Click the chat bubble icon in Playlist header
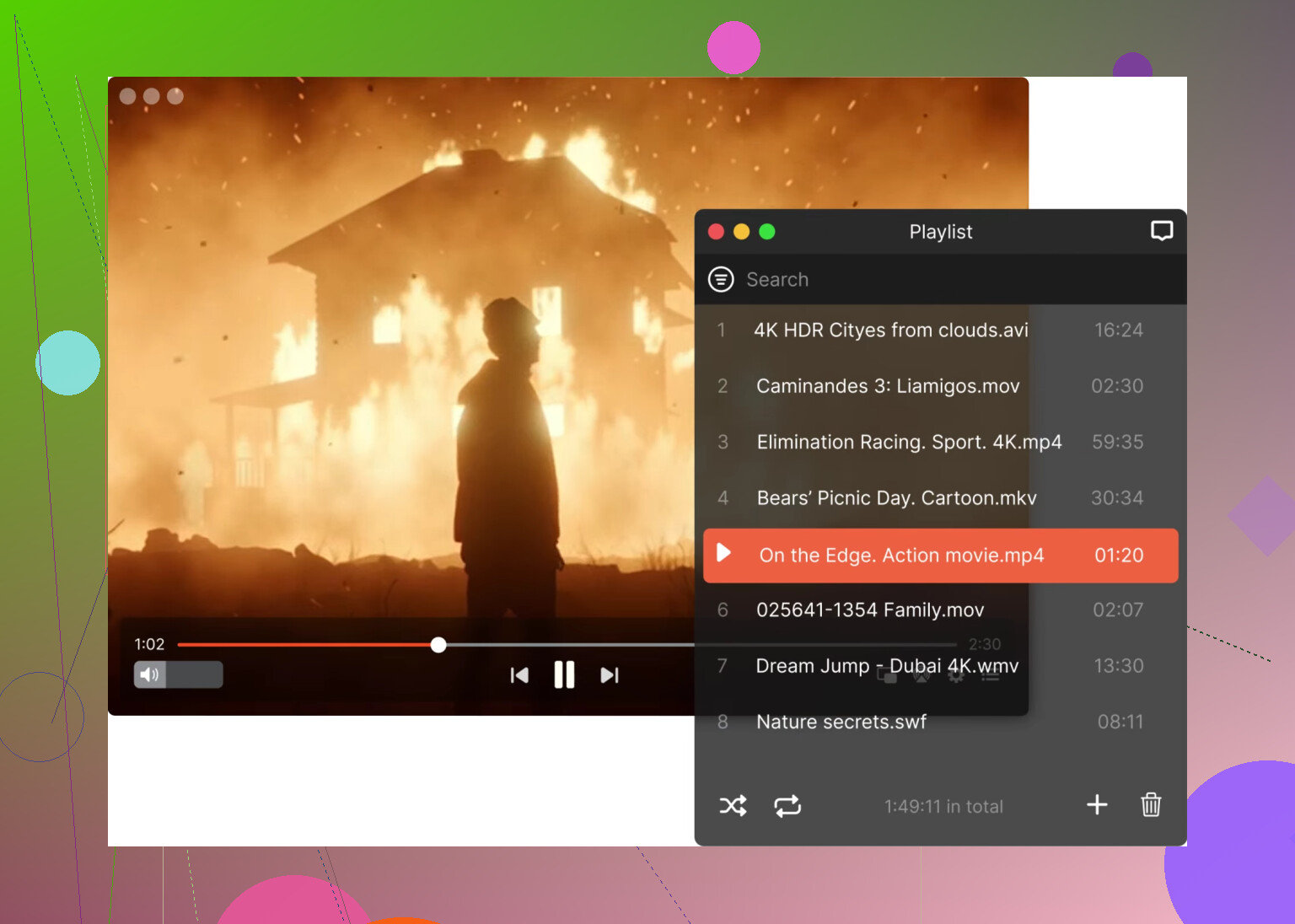 (1162, 231)
